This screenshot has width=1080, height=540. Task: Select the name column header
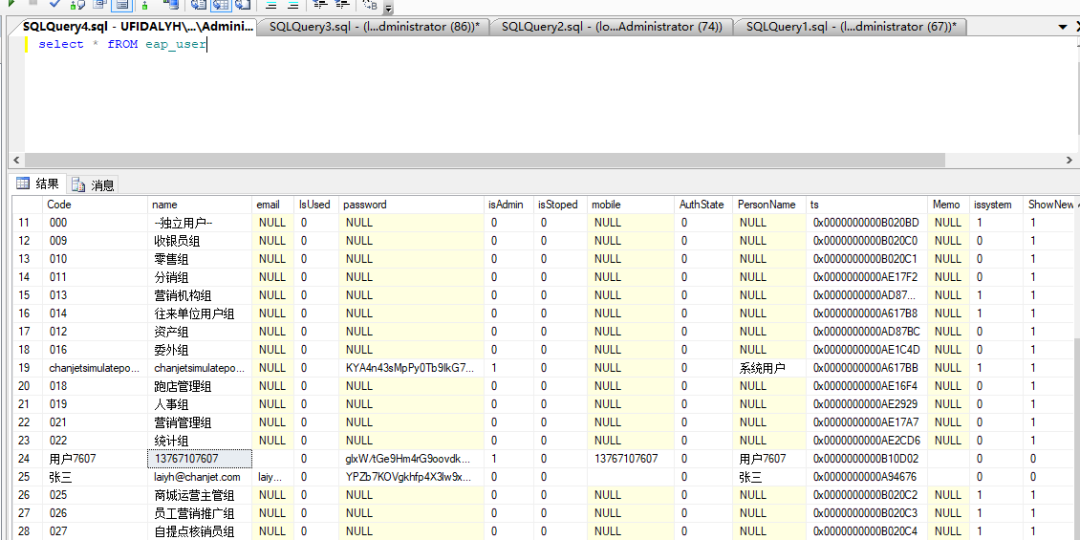tap(200, 205)
